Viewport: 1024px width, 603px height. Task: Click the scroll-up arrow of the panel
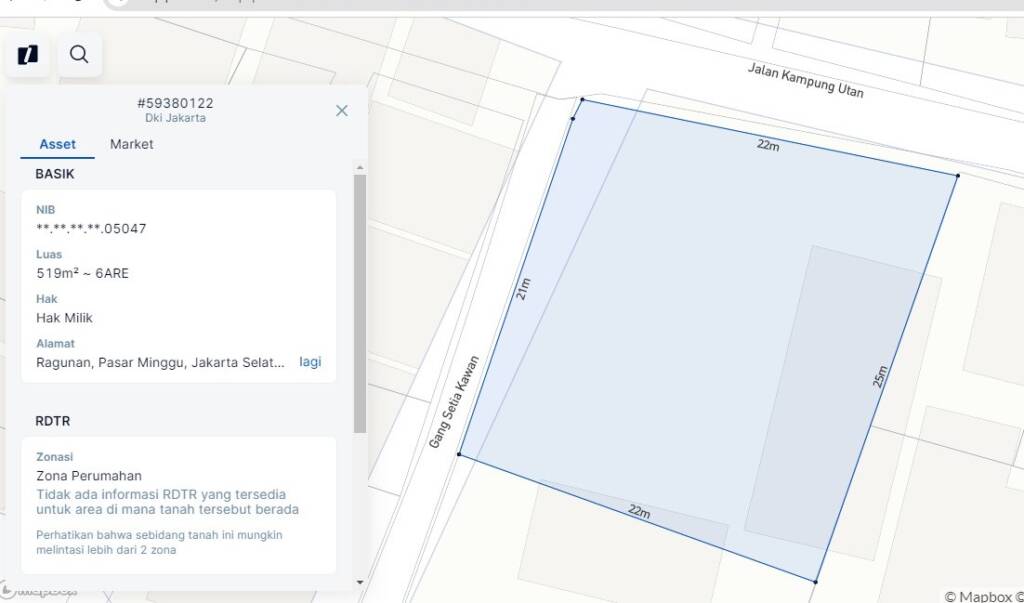coord(360,168)
